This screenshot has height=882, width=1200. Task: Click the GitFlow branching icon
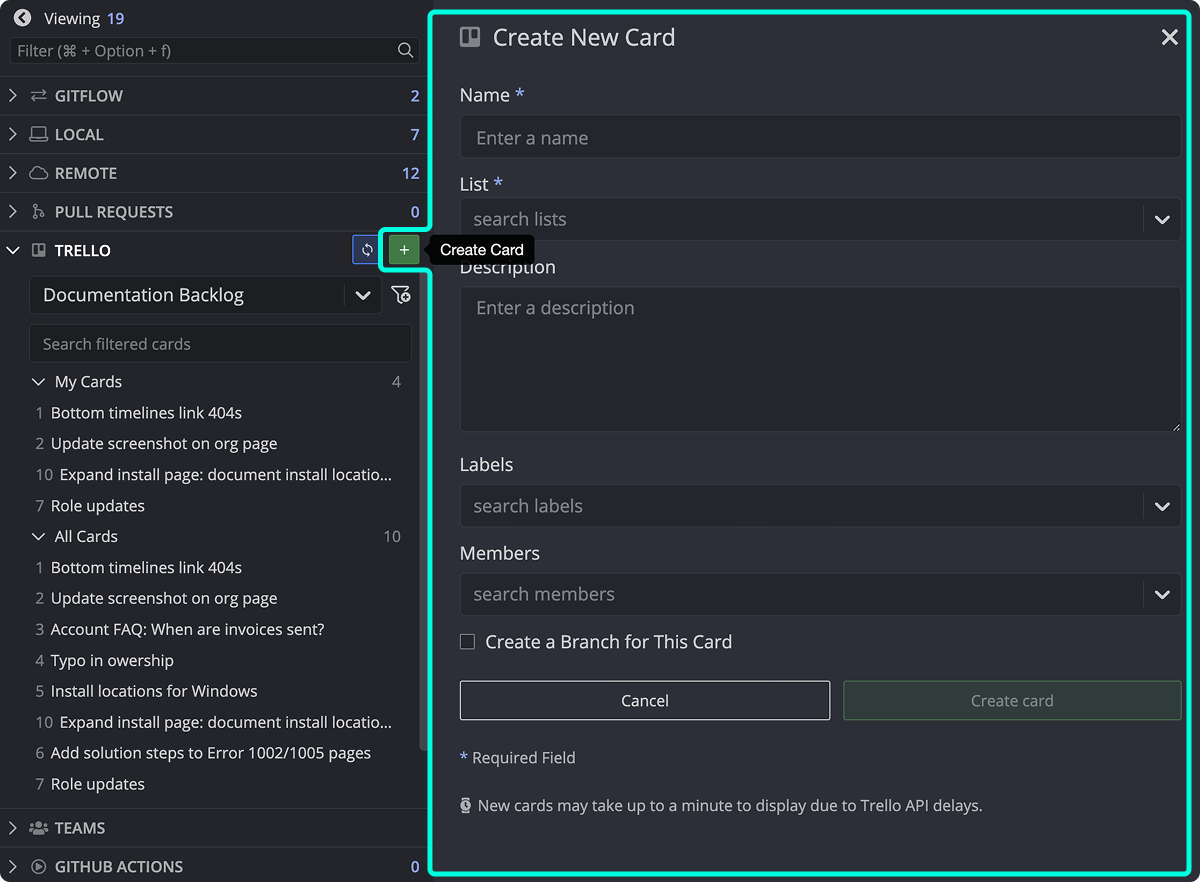(x=38, y=95)
